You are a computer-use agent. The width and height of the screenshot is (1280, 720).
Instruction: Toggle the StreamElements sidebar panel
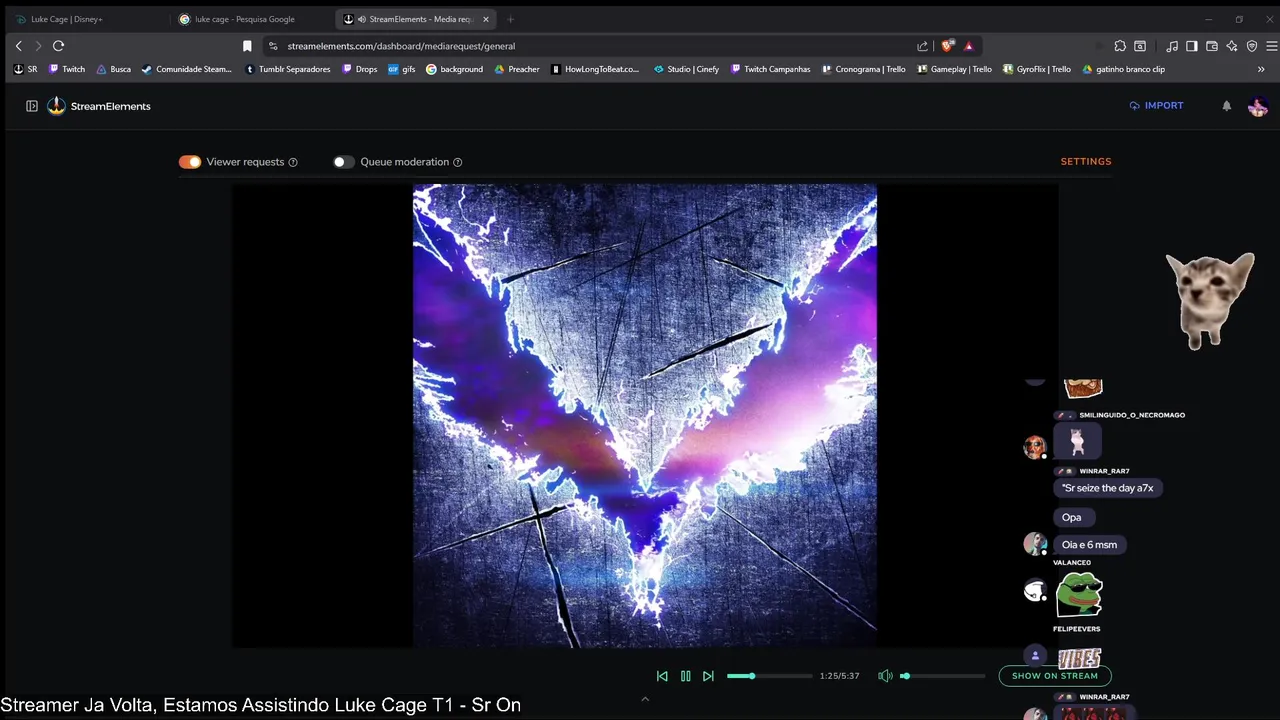click(x=32, y=106)
